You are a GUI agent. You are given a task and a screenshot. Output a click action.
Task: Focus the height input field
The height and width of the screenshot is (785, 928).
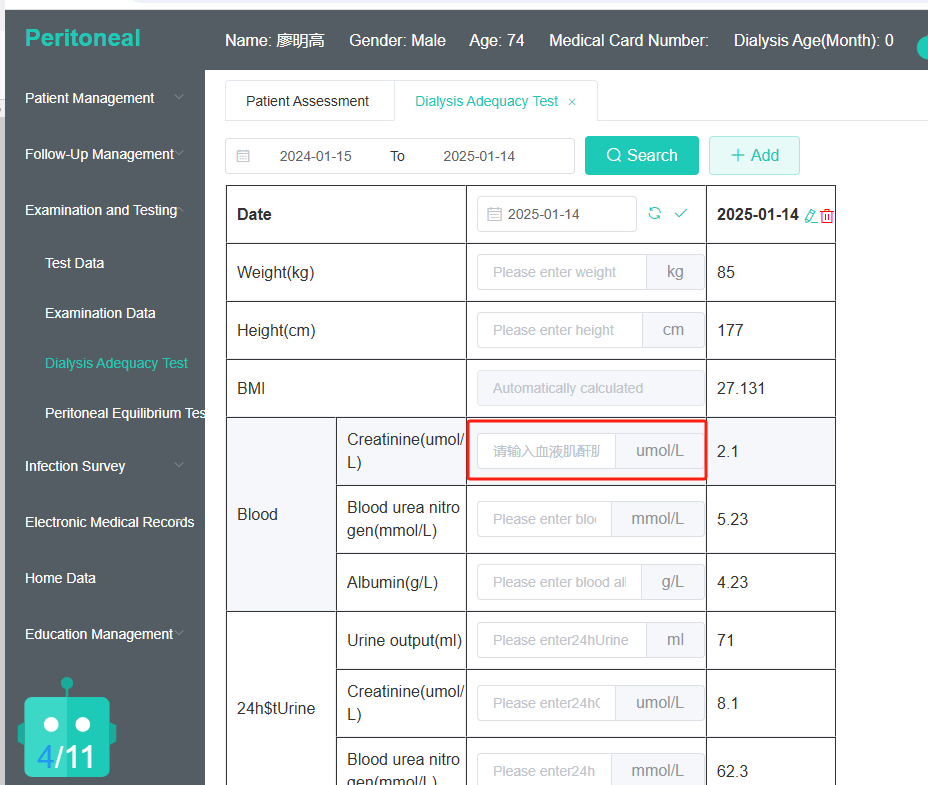click(560, 330)
